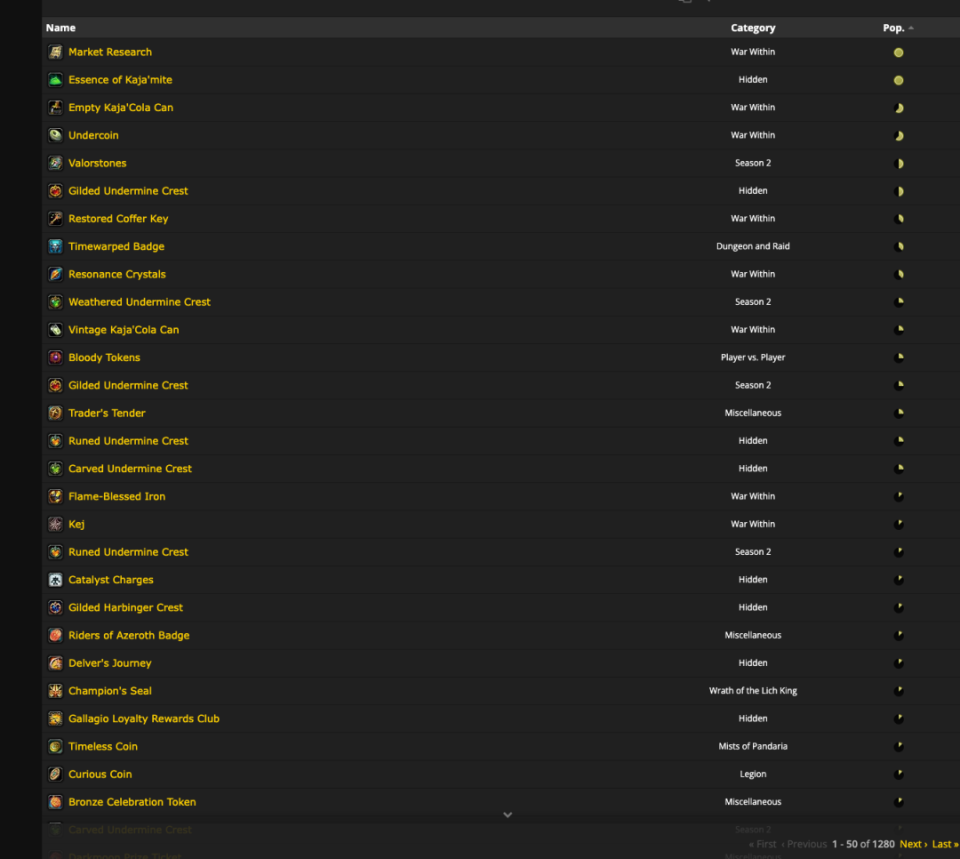Click the Undercoin currency icon

tap(55, 135)
